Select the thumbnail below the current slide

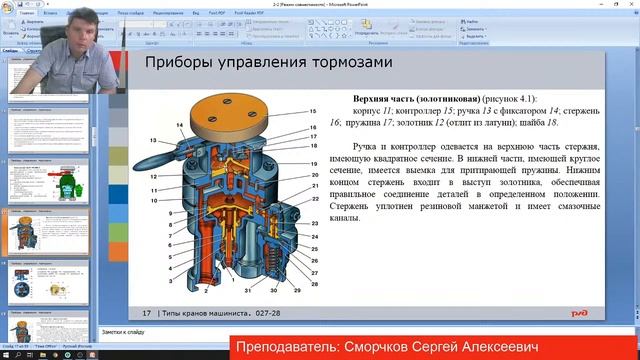tap(48, 283)
